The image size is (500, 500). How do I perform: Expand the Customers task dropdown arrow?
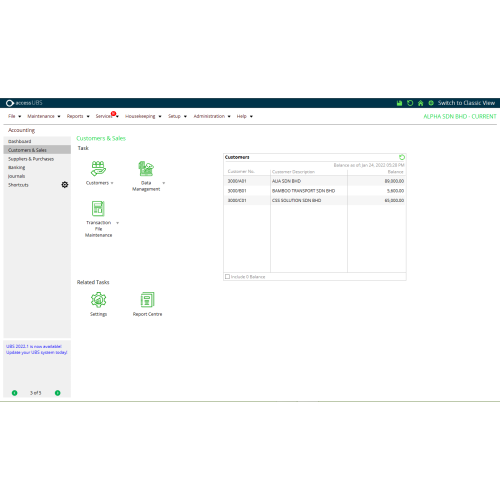point(112,183)
